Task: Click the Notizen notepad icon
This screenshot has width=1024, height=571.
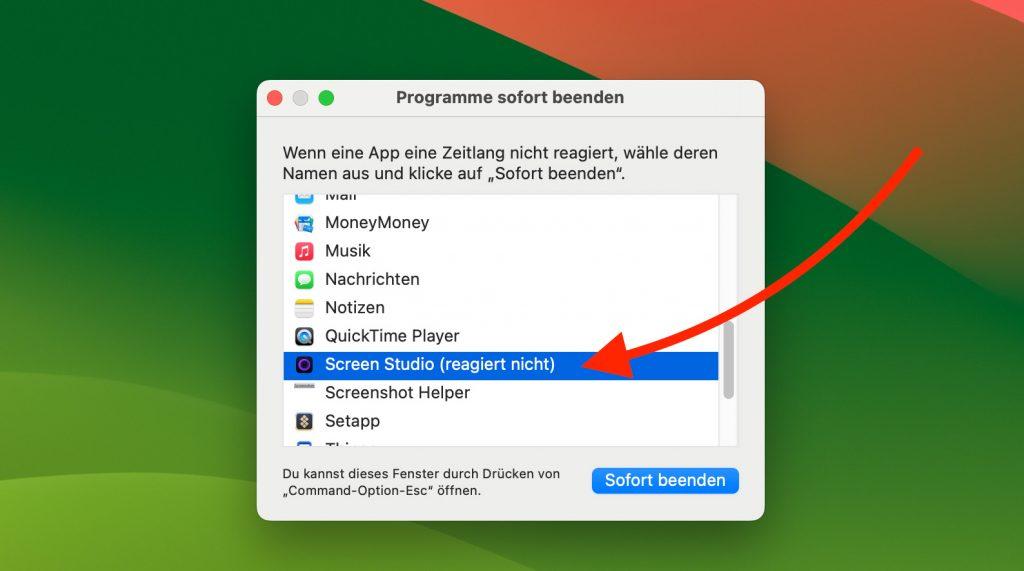Action: [x=304, y=308]
